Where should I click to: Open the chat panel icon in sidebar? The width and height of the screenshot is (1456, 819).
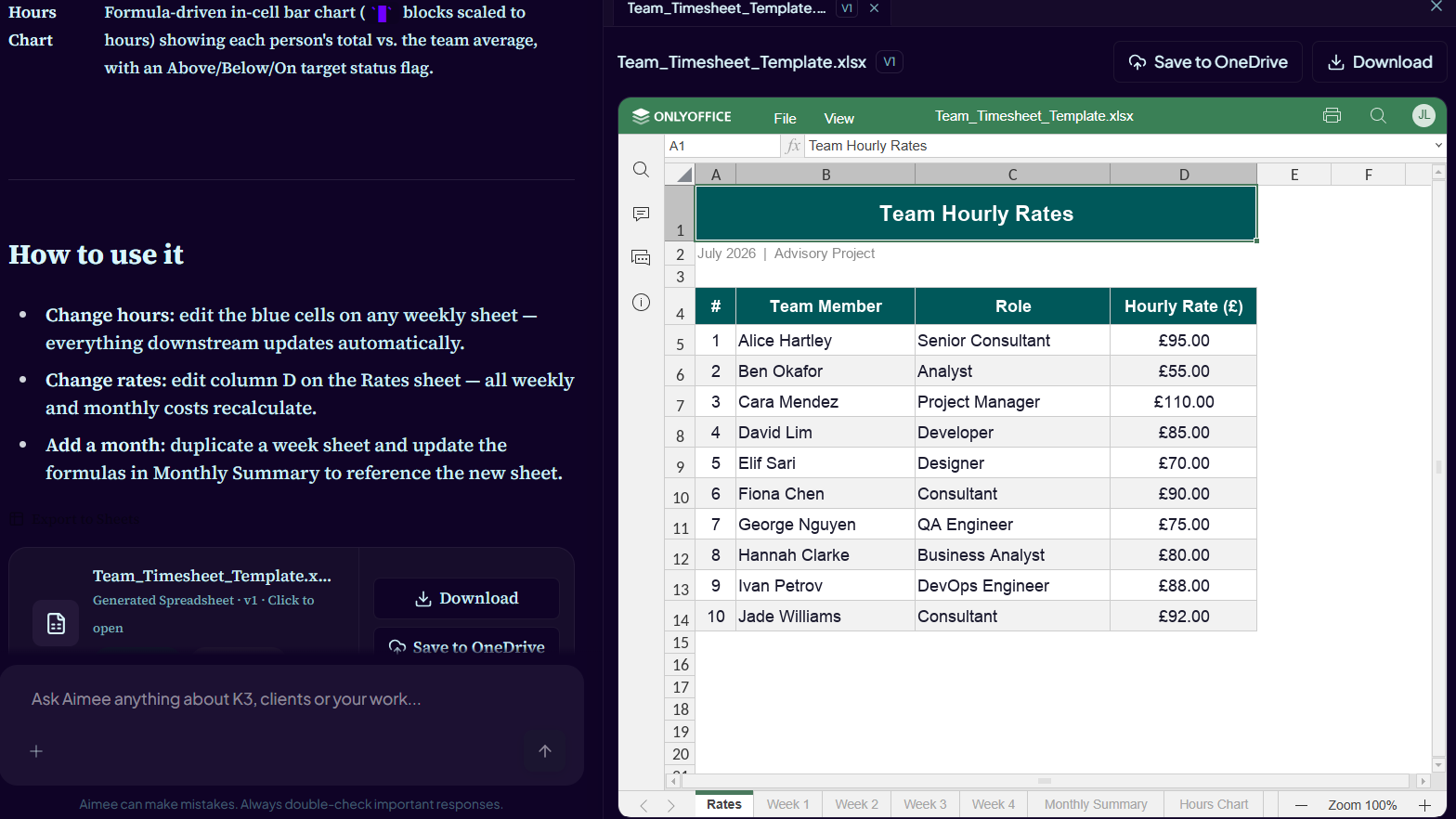(641, 257)
